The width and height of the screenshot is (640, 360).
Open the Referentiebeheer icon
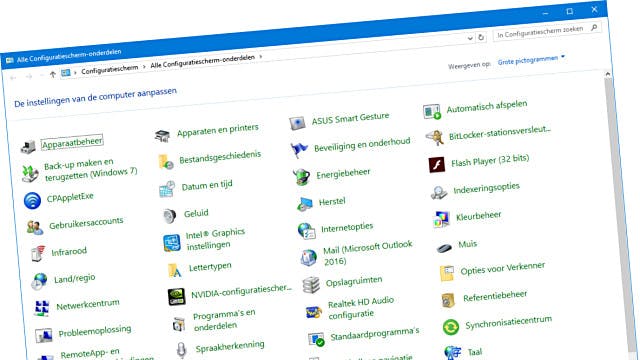point(448,300)
